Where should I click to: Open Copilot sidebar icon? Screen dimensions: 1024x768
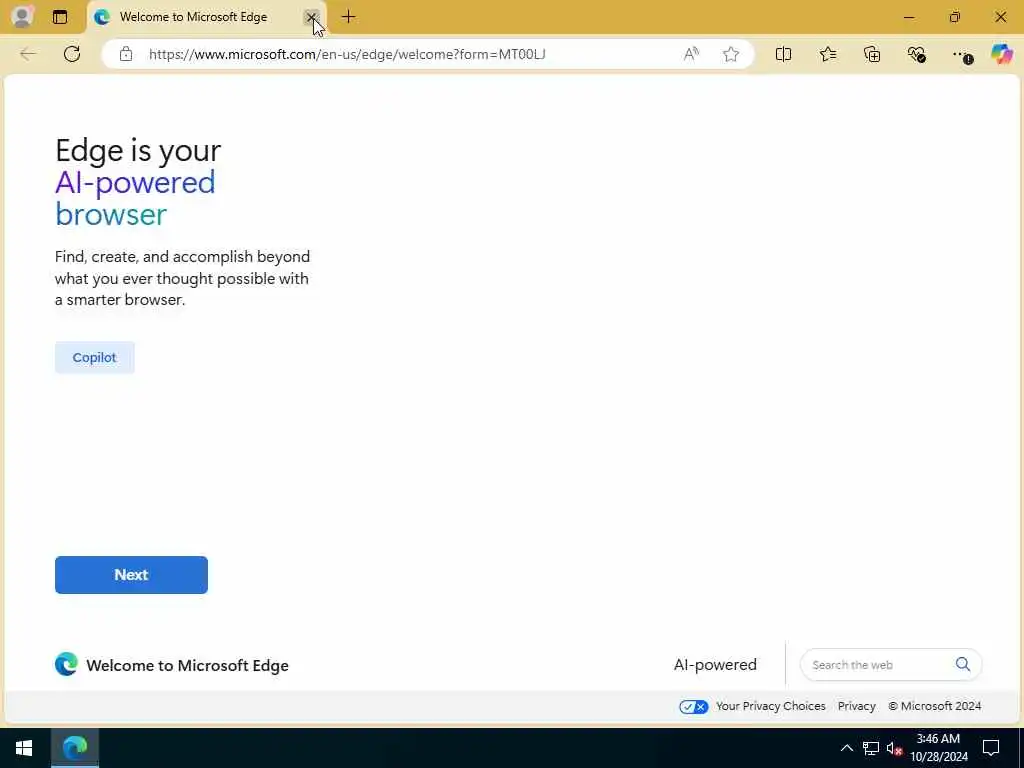click(x=1001, y=54)
